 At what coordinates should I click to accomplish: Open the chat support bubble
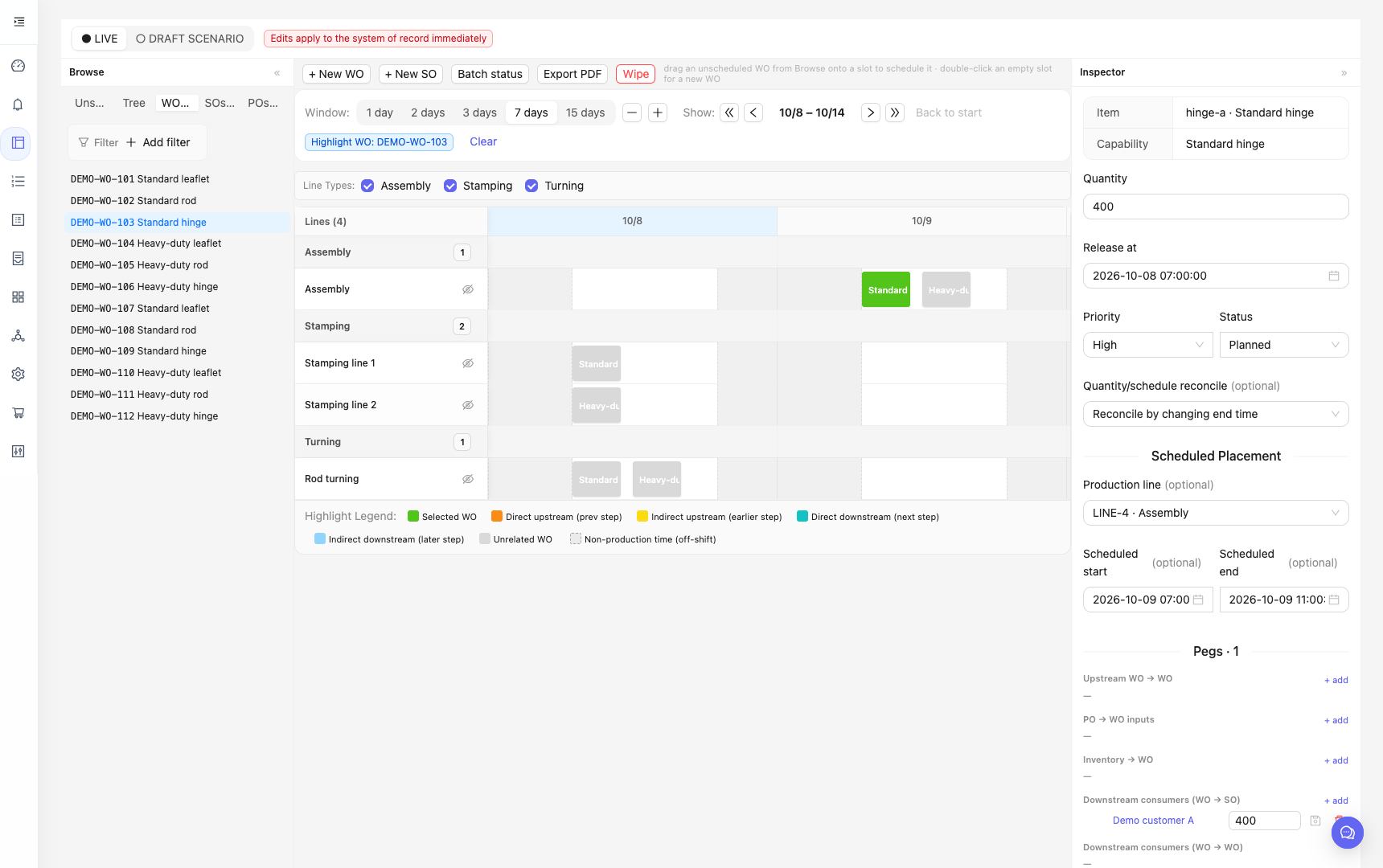(x=1348, y=833)
